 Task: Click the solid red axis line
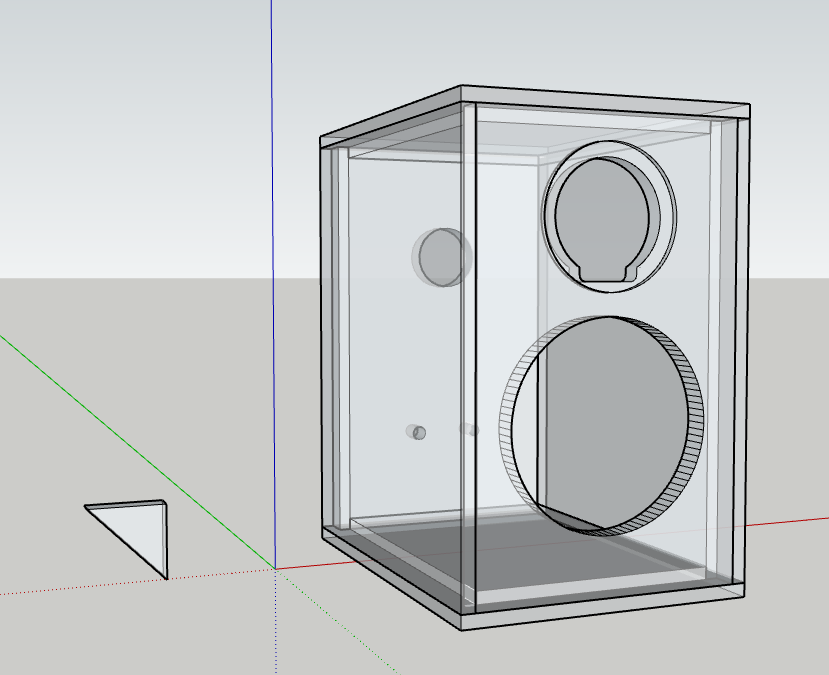pyautogui.click(x=790, y=522)
